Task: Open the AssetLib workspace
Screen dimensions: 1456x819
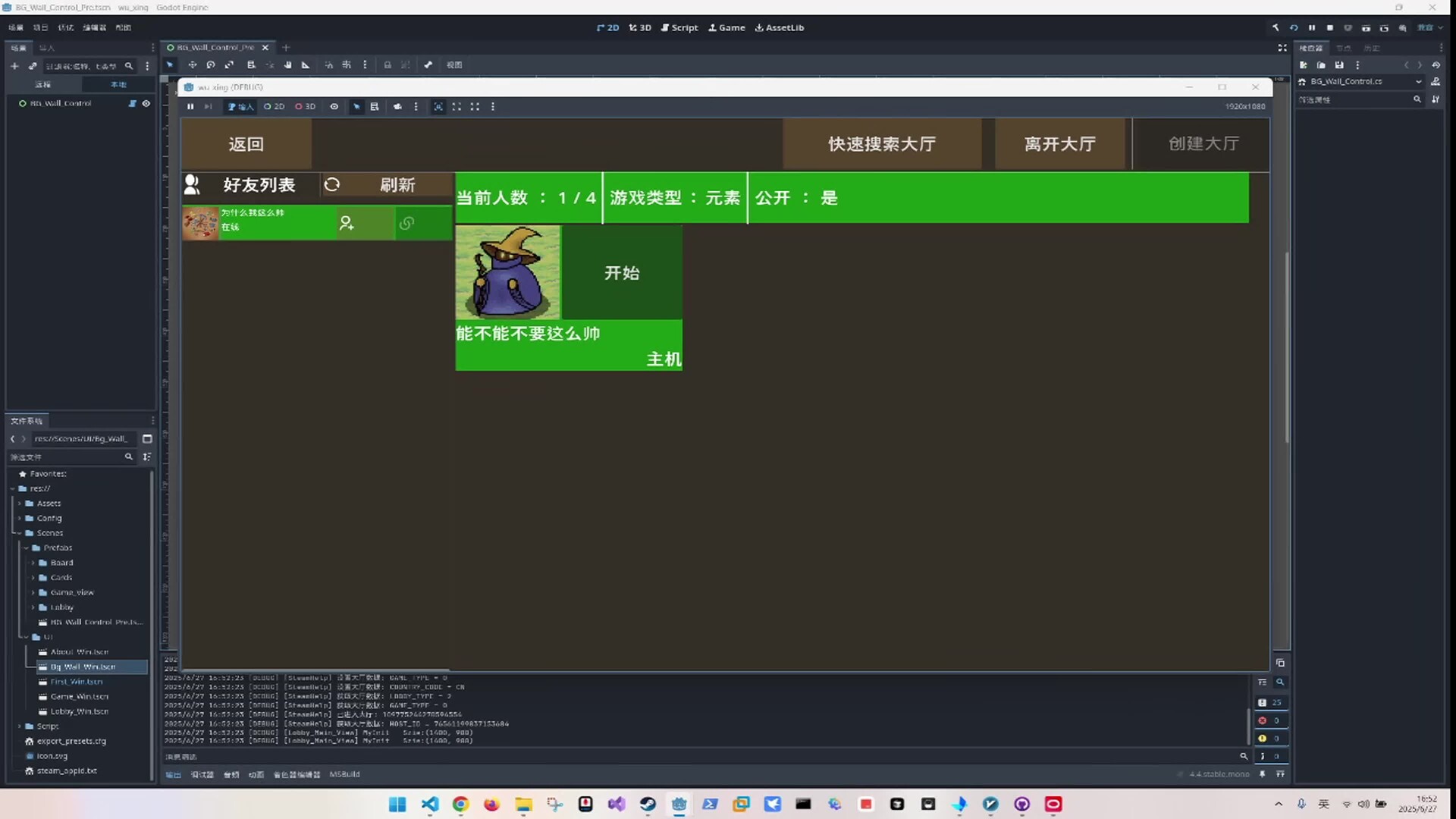Action: (x=779, y=28)
